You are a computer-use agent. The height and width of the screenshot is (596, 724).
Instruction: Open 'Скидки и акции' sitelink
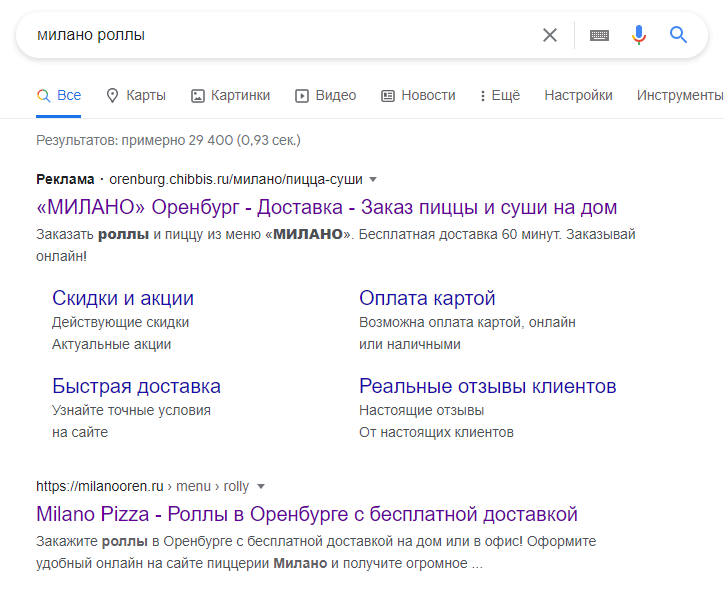pyautogui.click(x=123, y=298)
